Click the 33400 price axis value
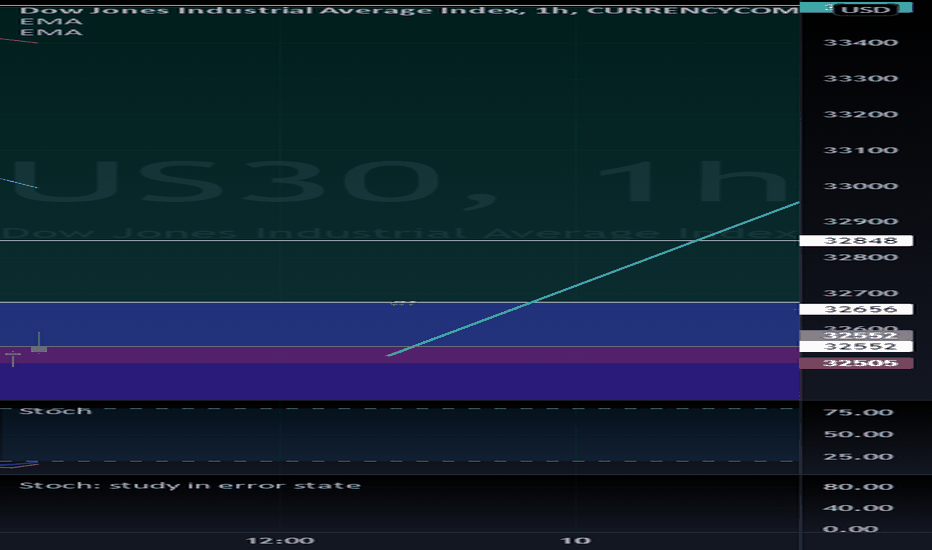The image size is (932, 550). (x=860, y=43)
